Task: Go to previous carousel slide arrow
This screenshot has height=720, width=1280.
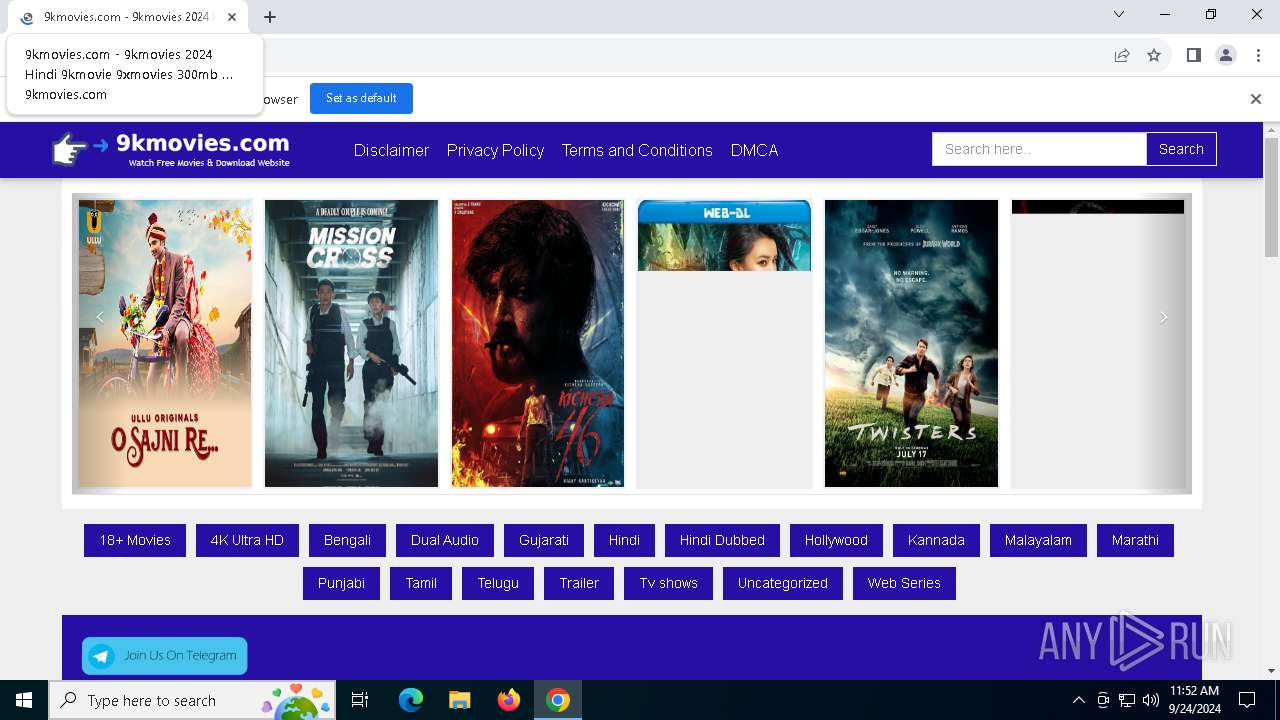Action: point(99,317)
